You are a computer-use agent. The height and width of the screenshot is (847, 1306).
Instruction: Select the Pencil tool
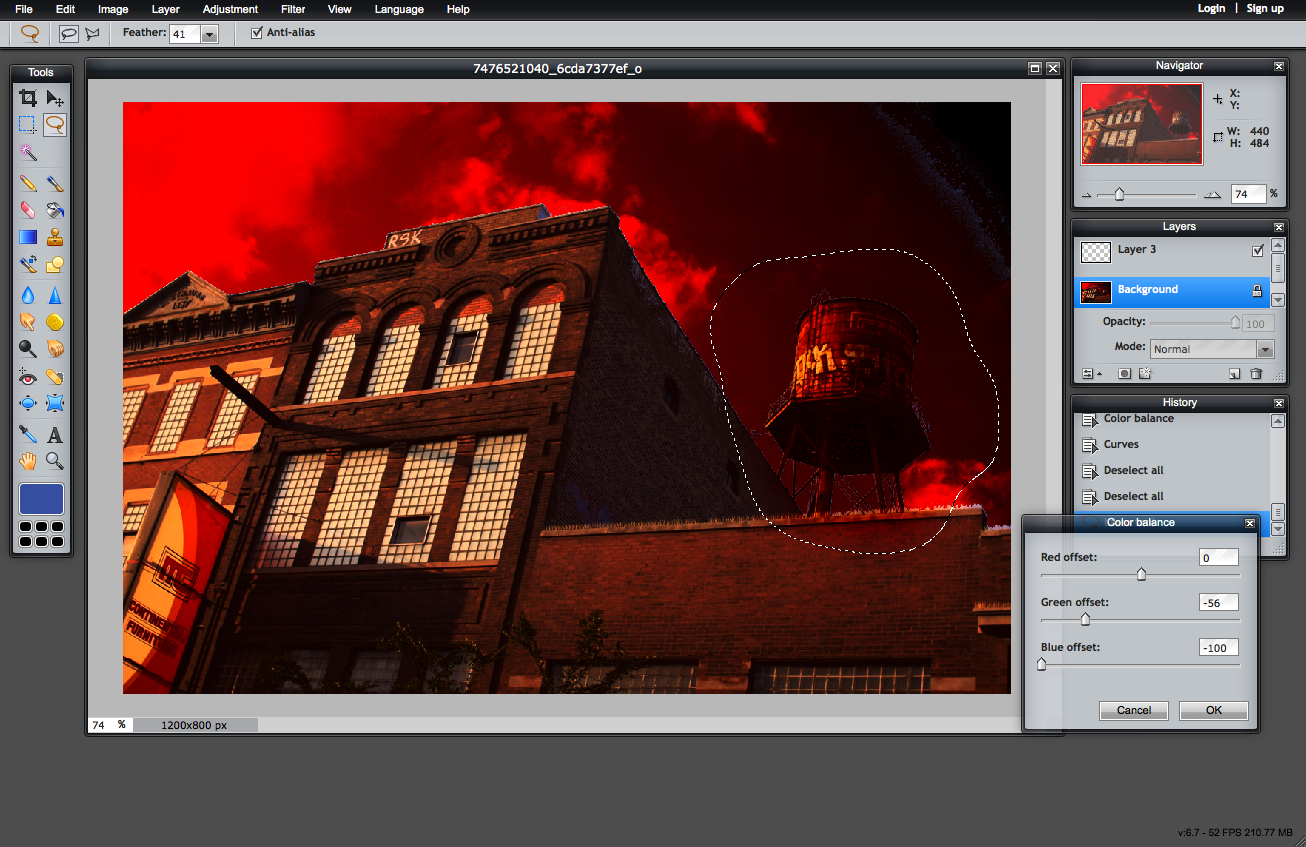28,183
